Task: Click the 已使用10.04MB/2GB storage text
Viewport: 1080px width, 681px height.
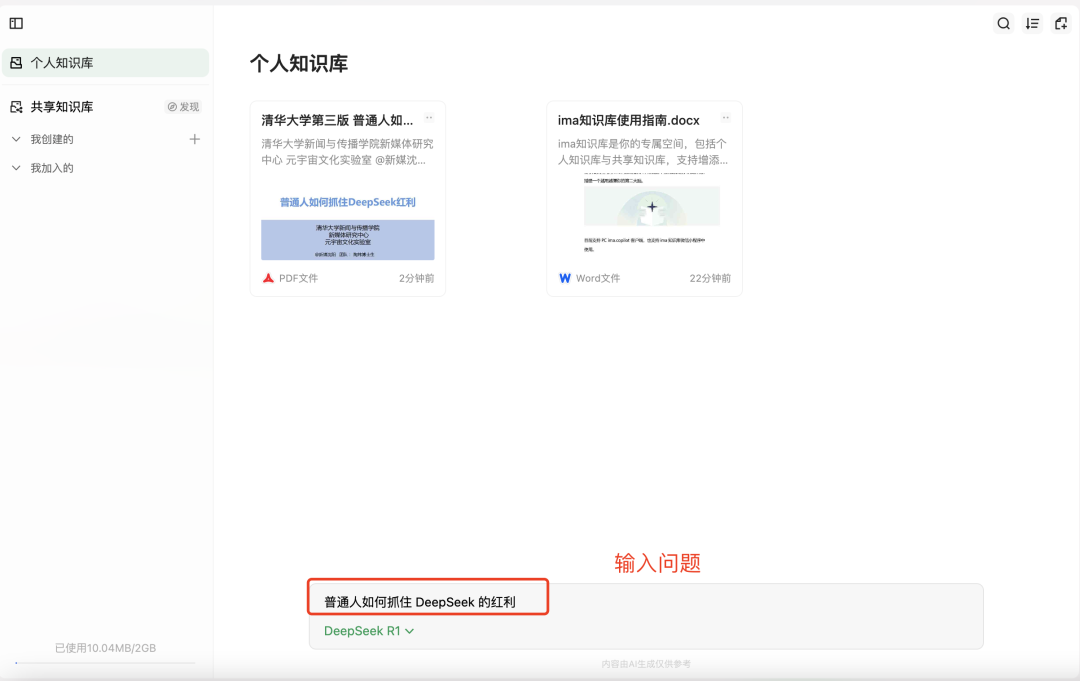Action: pos(105,648)
